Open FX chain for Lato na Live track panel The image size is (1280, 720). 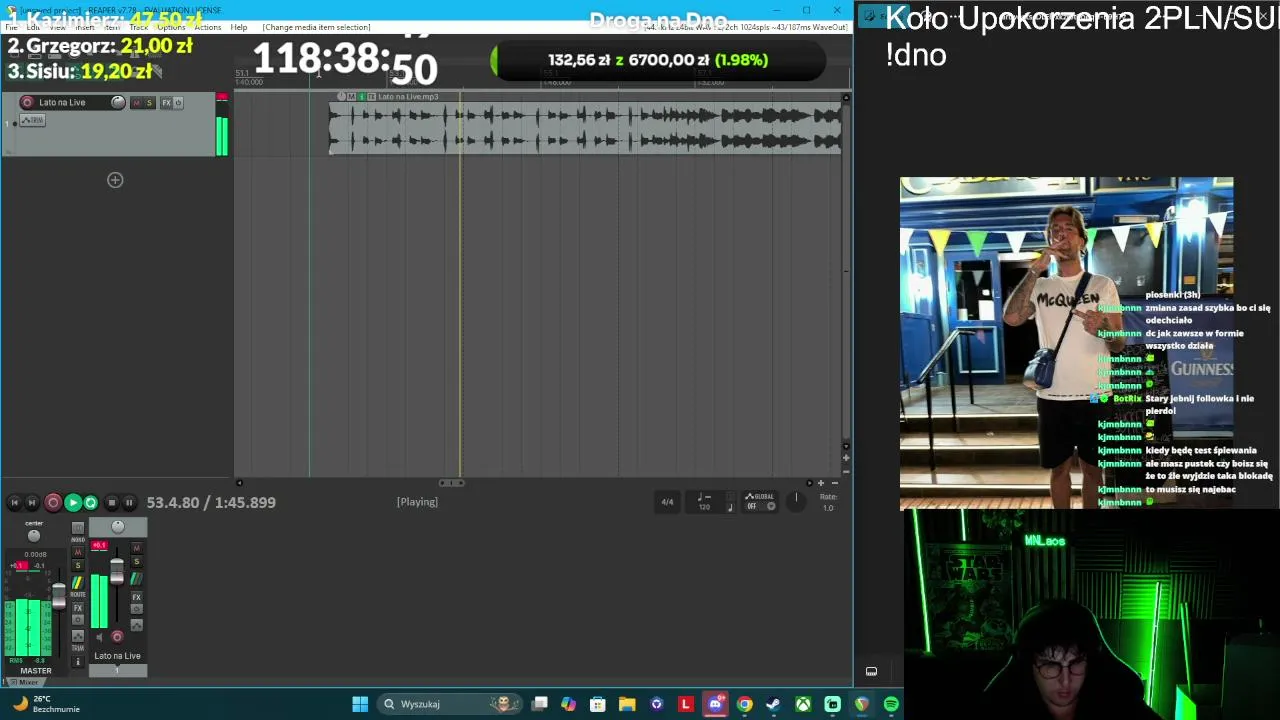(x=166, y=103)
